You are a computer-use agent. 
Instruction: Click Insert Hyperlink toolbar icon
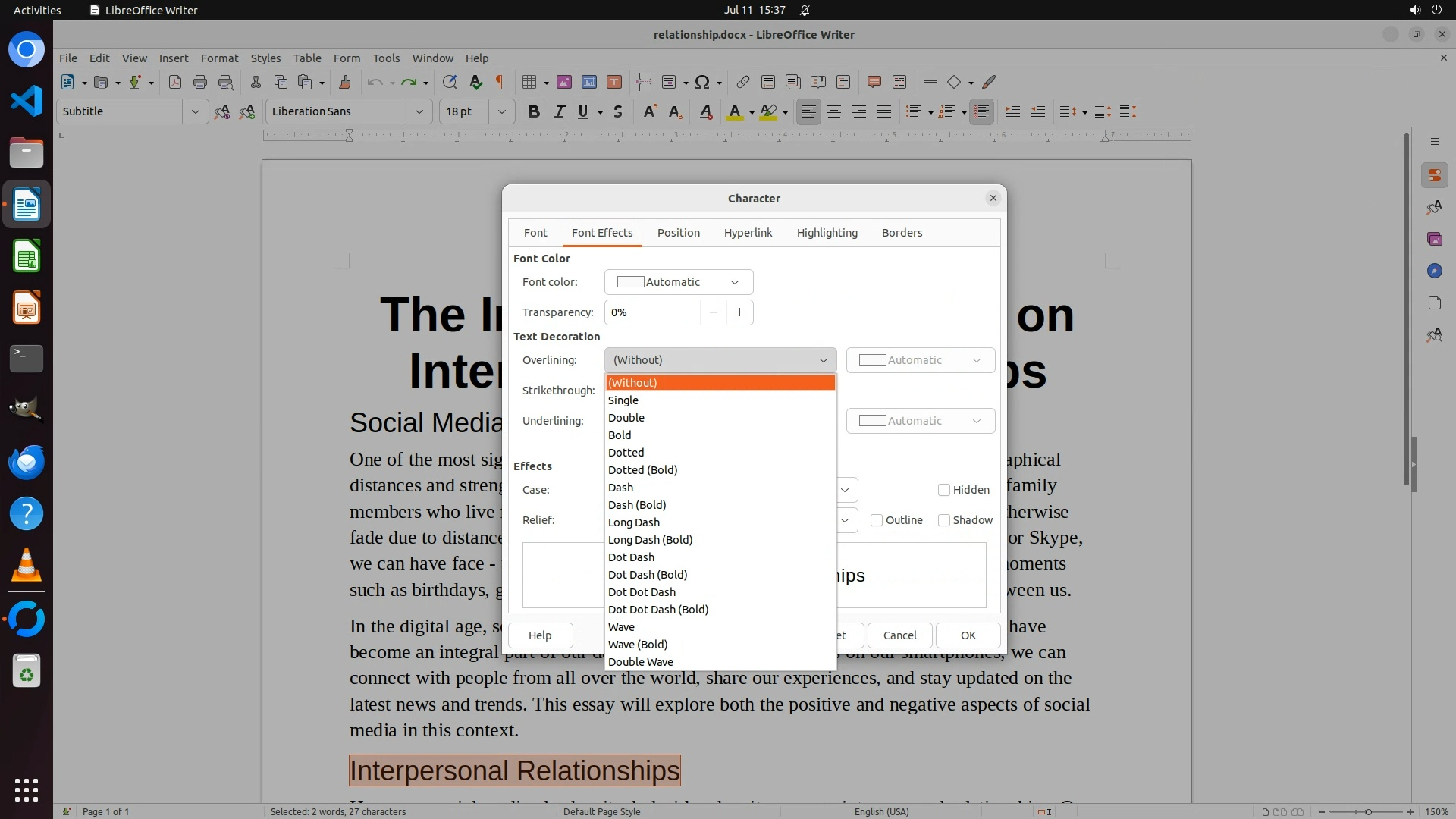click(x=743, y=82)
